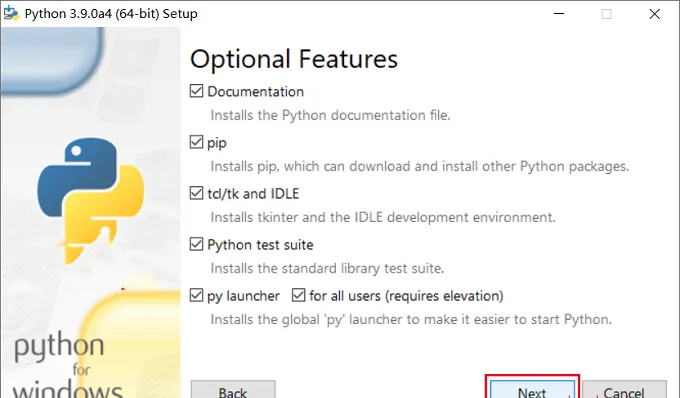Toggle for all users (requires elevation) checkbox
The height and width of the screenshot is (398, 680).
pyautogui.click(x=298, y=296)
